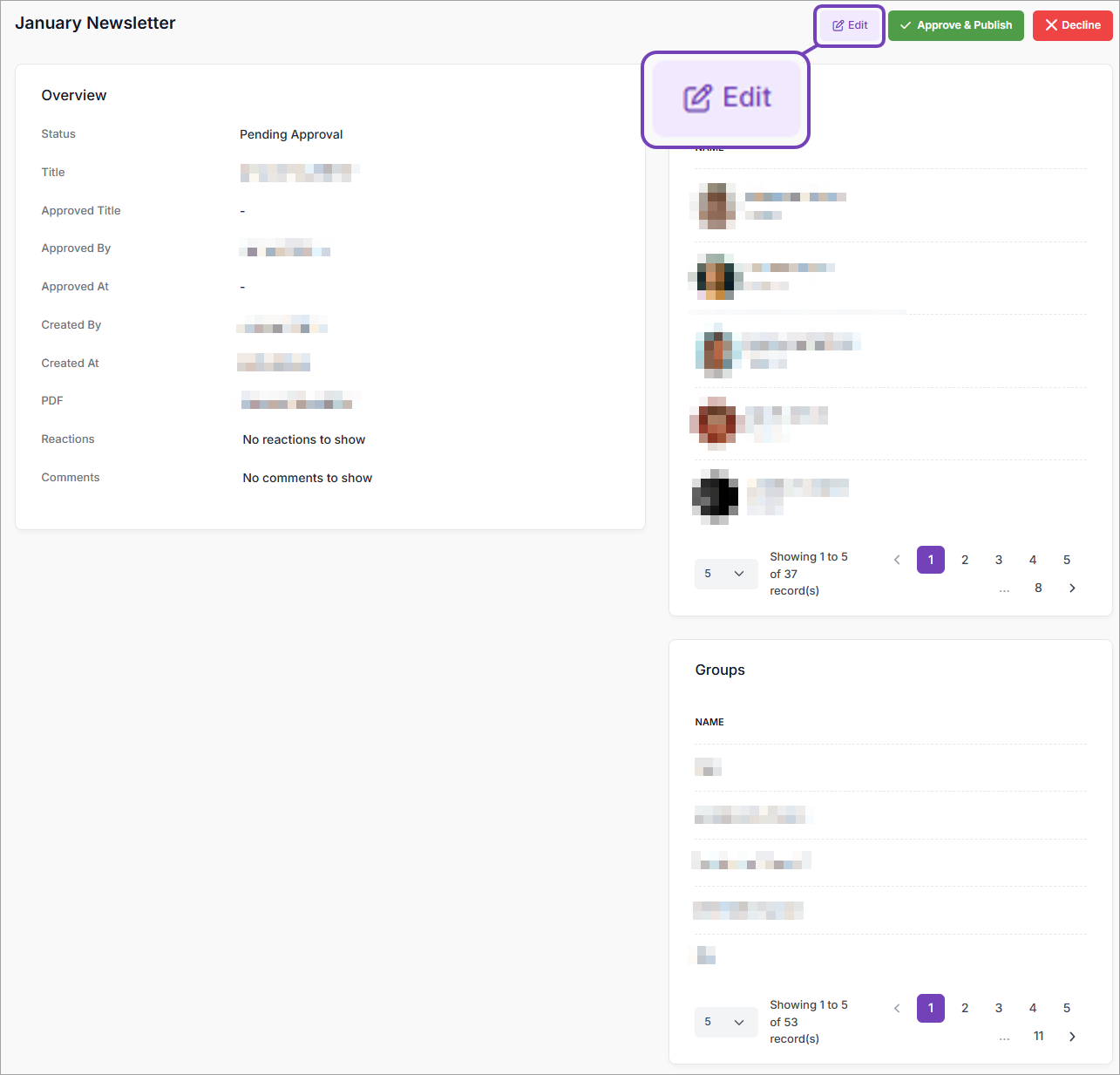Open the users table page-size dropdown
This screenshot has height=1075, width=1120.
(x=725, y=574)
